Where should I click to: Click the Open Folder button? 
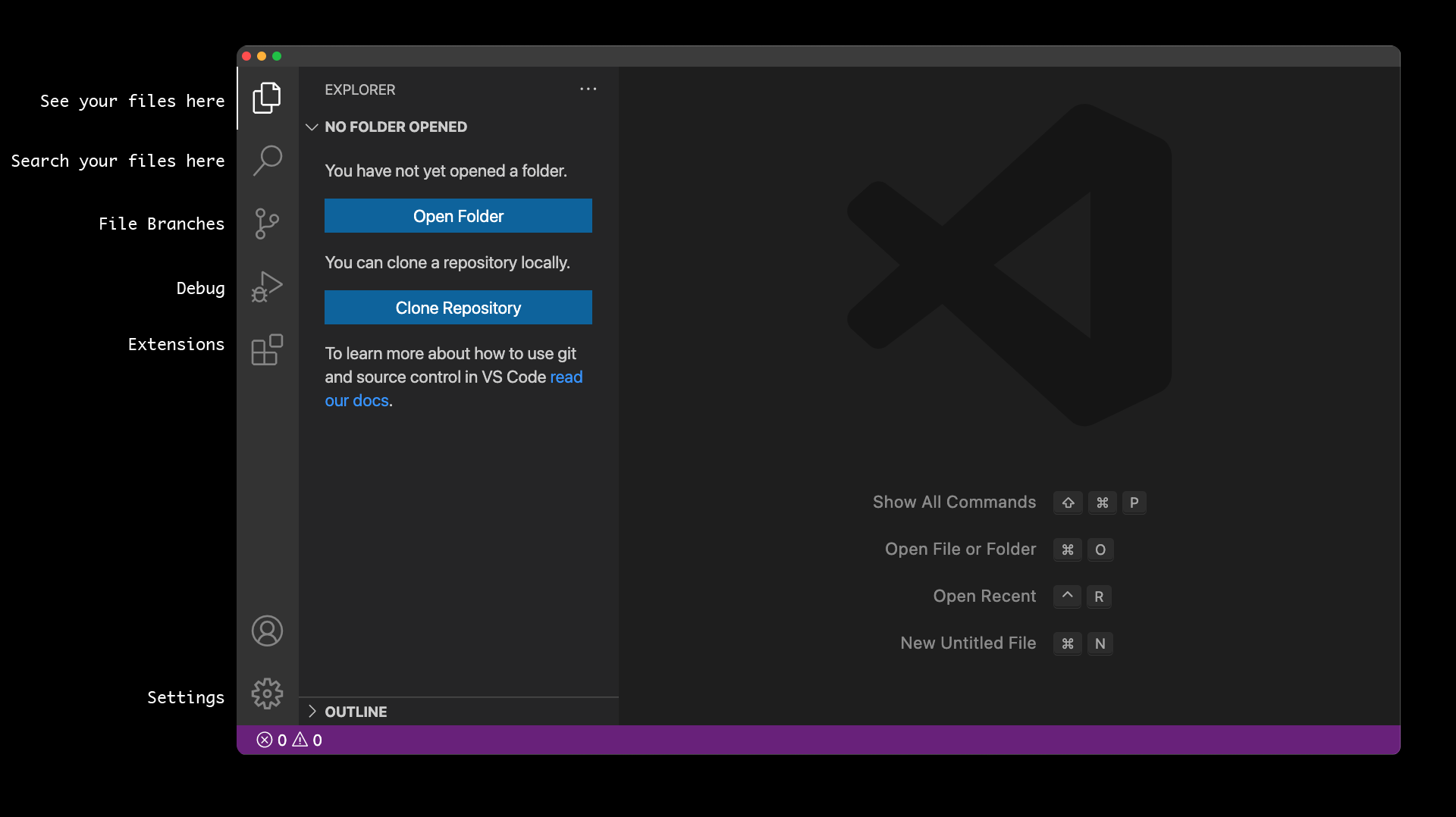(x=458, y=216)
